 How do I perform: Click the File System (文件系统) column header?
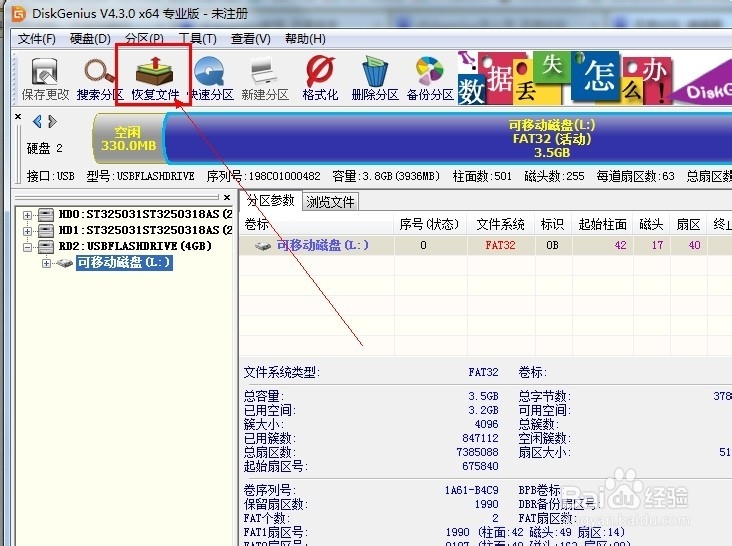tap(500, 224)
